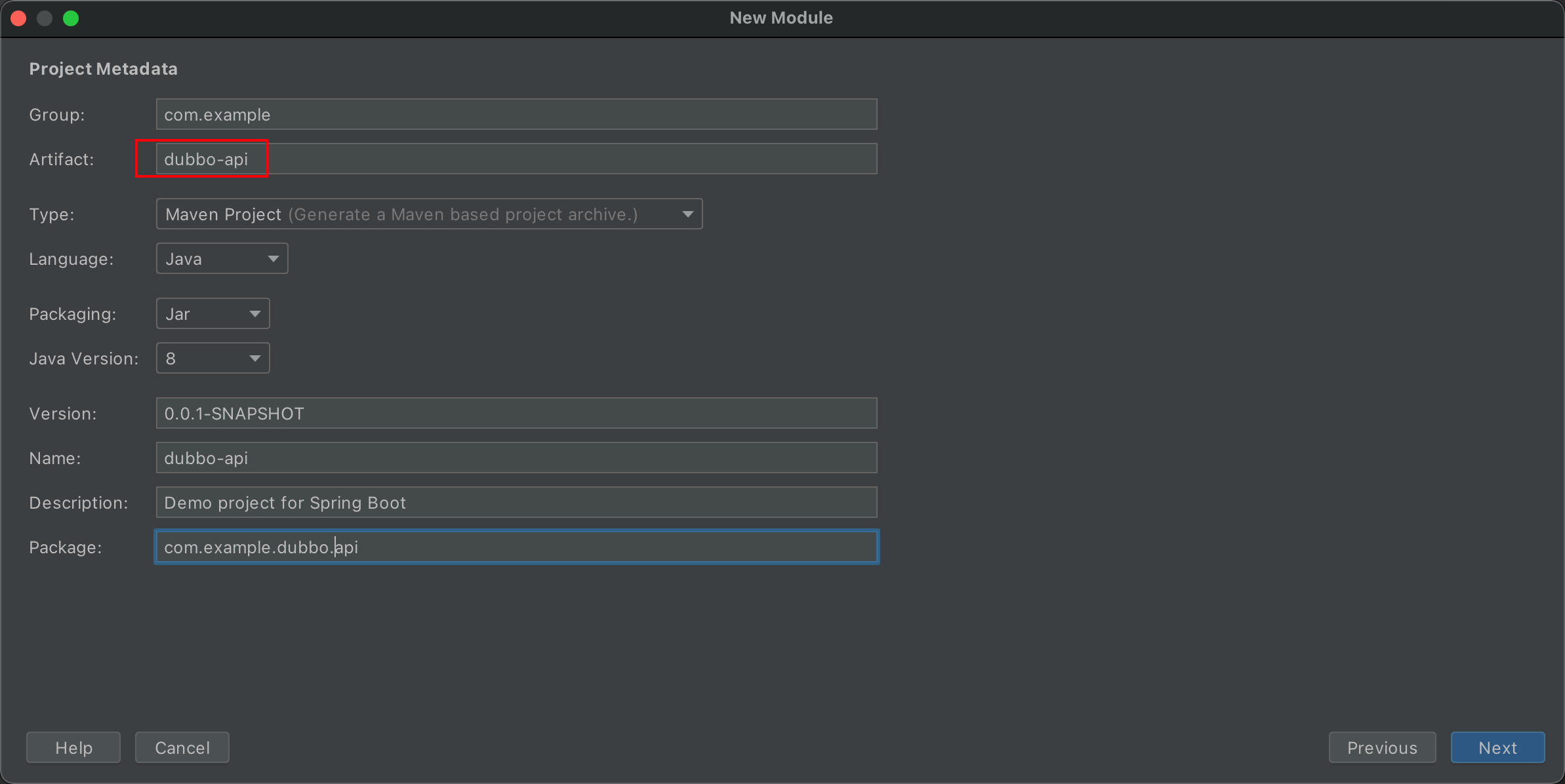Click the Java Version arrow icon
The width and height of the screenshot is (1565, 784).
coord(254,359)
